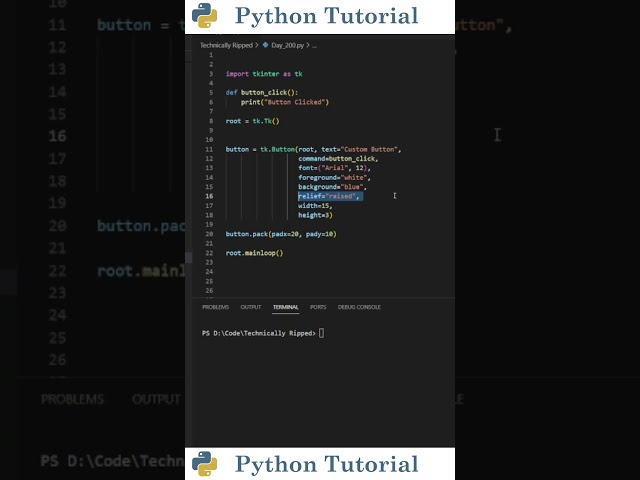
Task: Open the PORTS tab
Action: (x=318, y=307)
